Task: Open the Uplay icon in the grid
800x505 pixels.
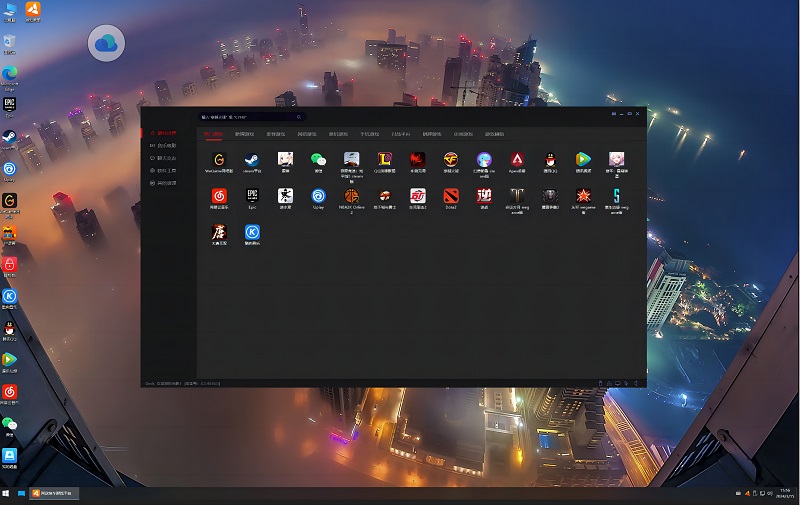Action: pos(318,195)
